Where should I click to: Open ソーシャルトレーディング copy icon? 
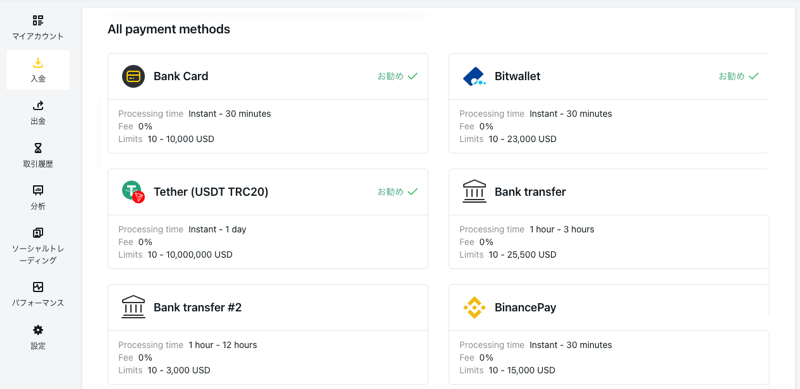(38, 233)
